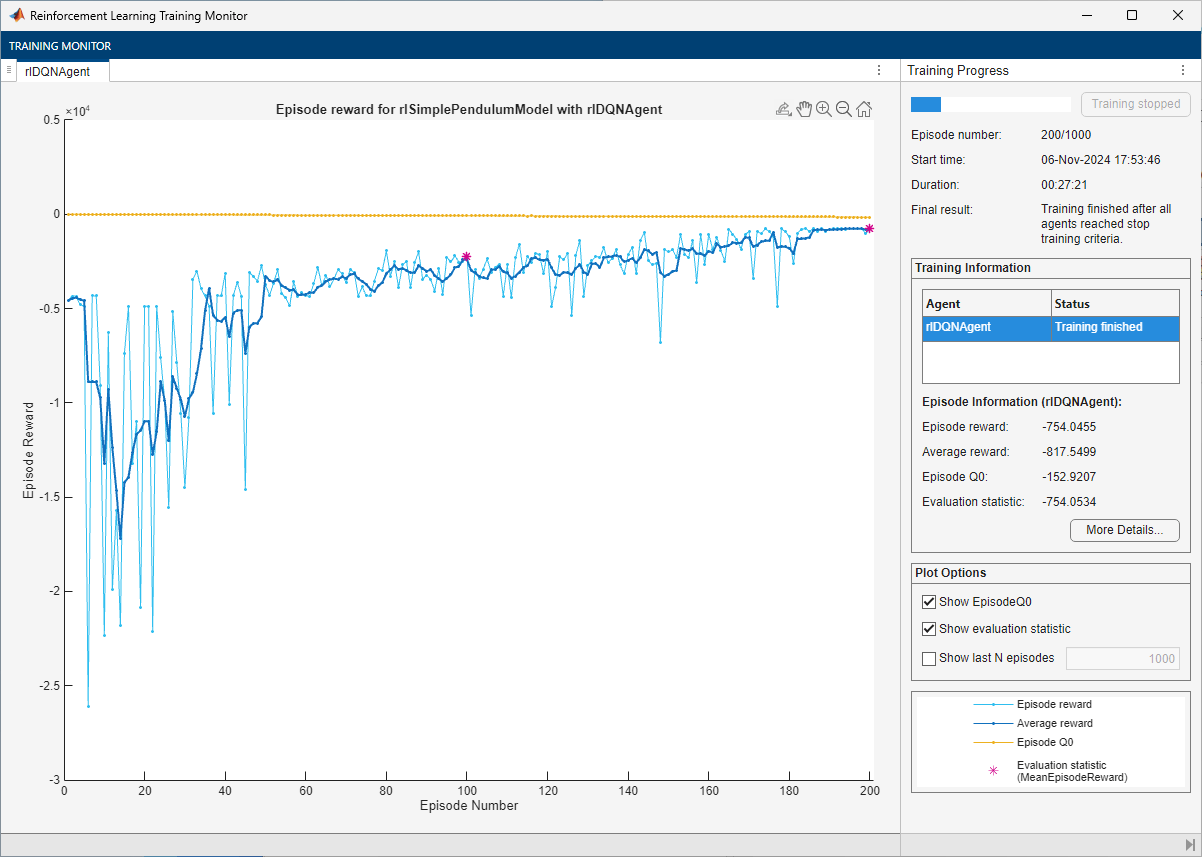This screenshot has height=857, width=1202.
Task: Activate the Zoom In magnifier
Action: (824, 110)
